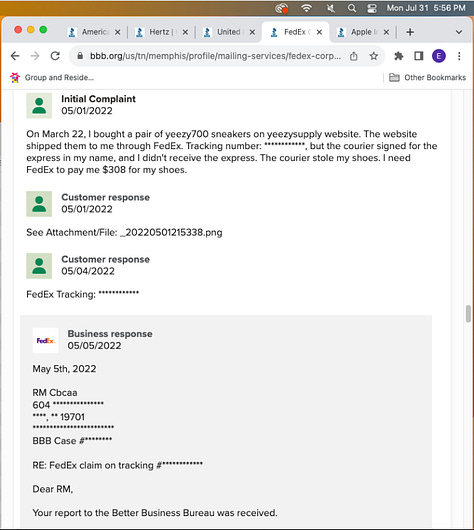Image resolution: width=474 pixels, height=530 pixels.
Task: Close the FedEx tab
Action: [x=319, y=32]
